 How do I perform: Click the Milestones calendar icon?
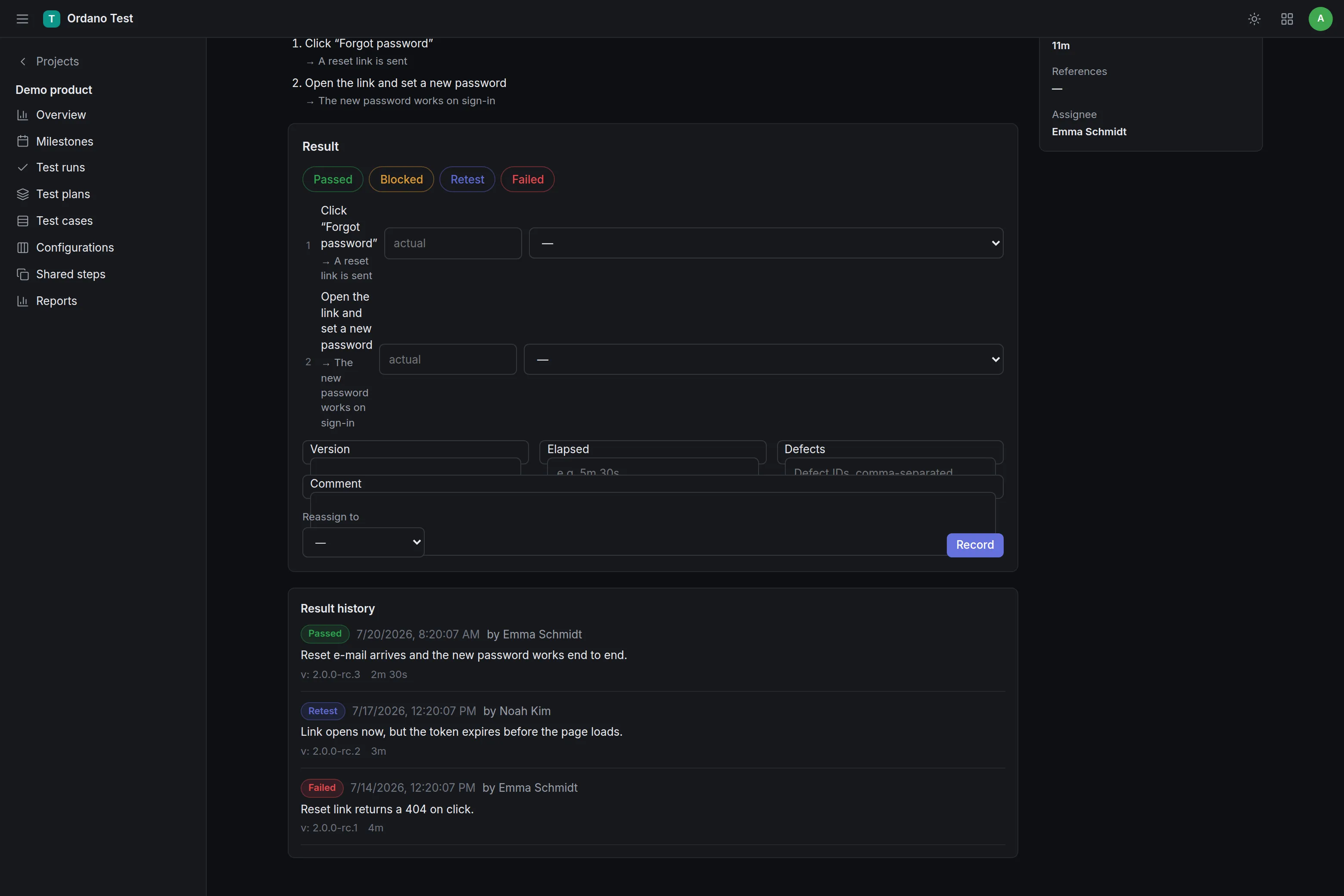[23, 142]
